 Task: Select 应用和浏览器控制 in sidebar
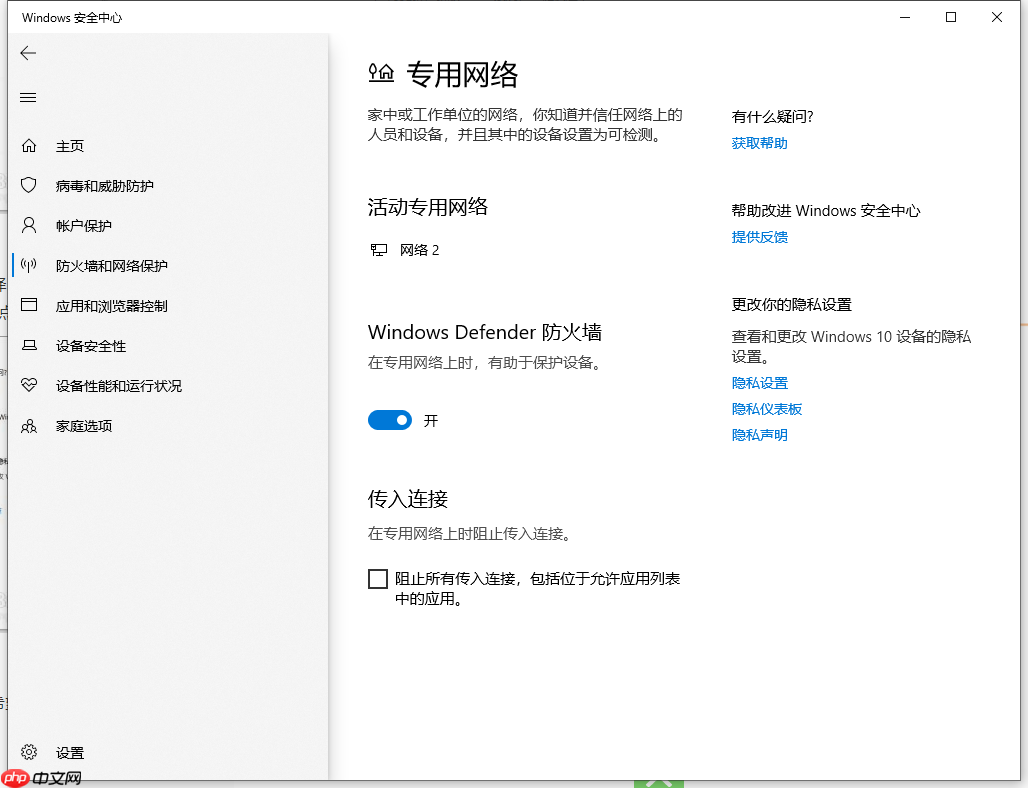coord(110,305)
